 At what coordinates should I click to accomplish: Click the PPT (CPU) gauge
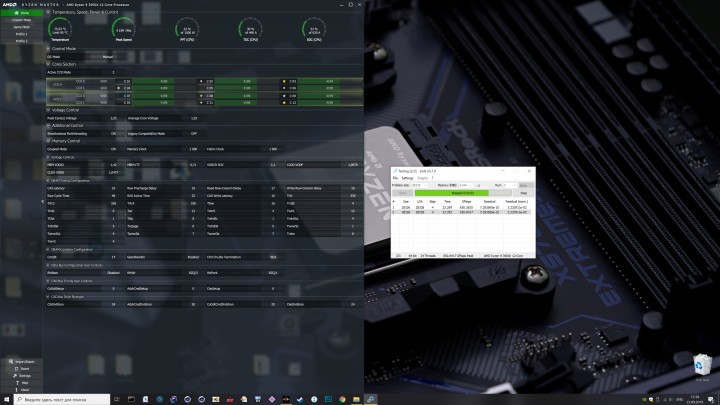187,29
